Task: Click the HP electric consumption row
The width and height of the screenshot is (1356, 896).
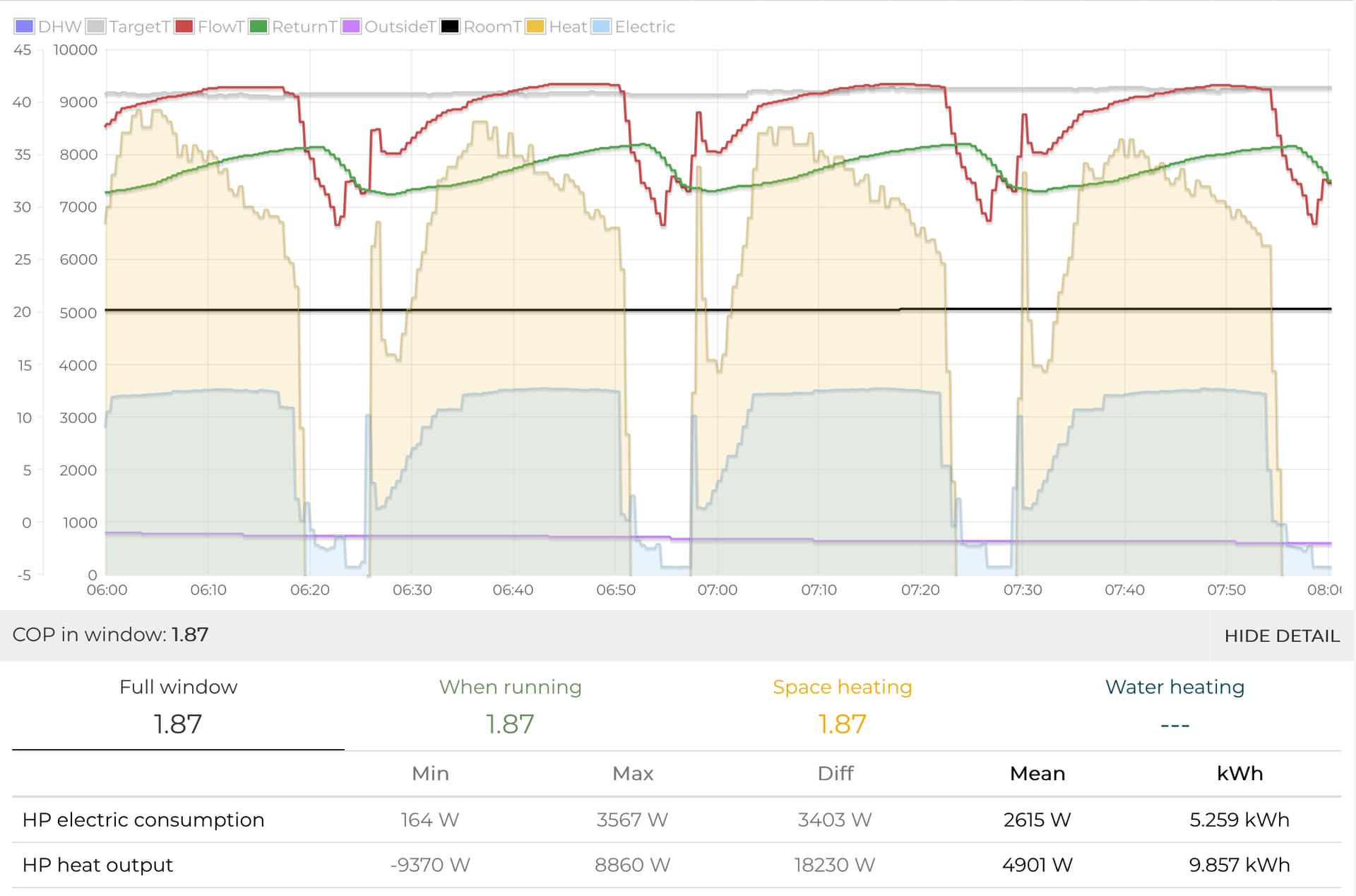Action: (143, 820)
